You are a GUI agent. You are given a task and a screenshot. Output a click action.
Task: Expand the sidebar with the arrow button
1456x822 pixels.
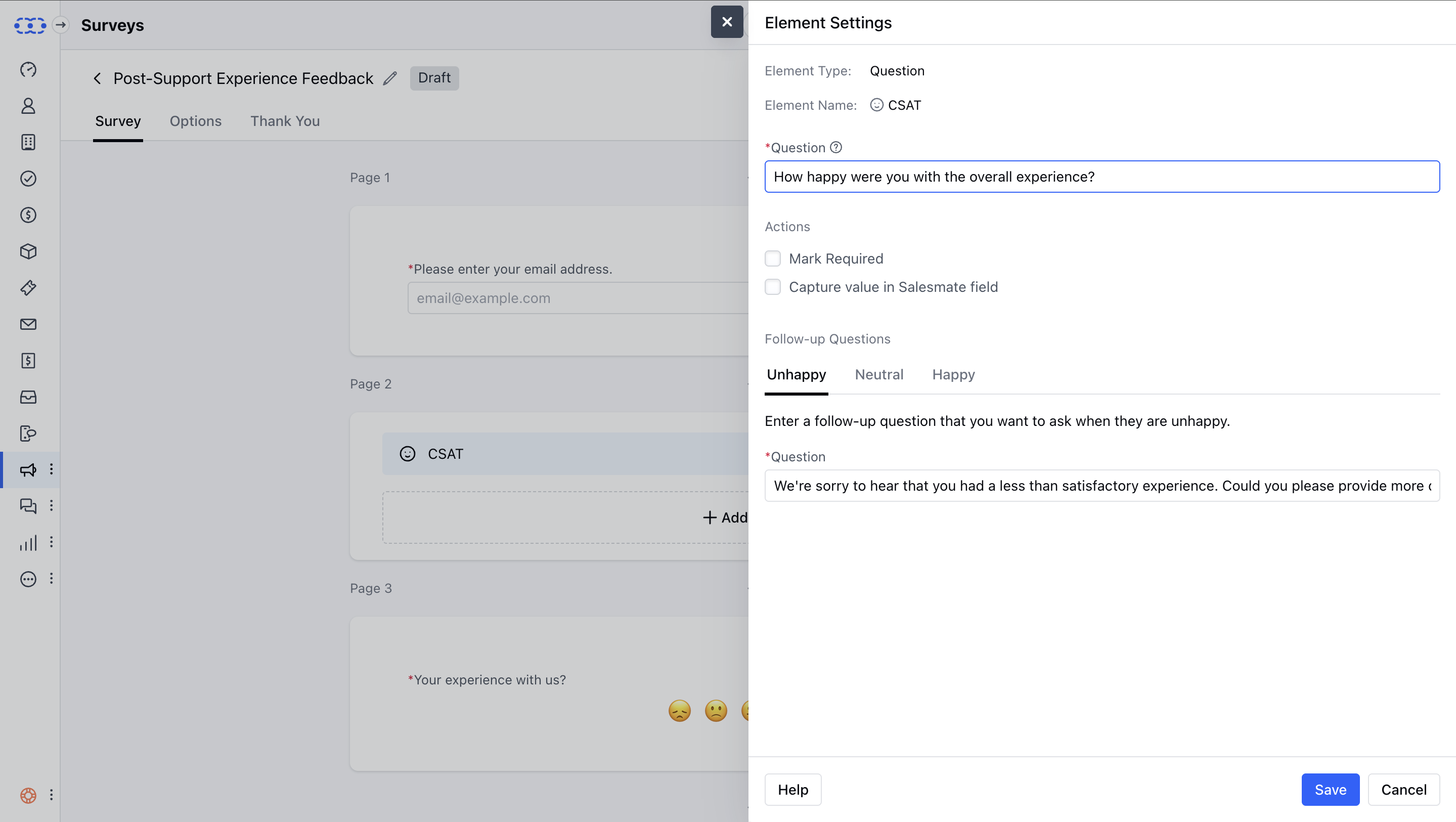[61, 25]
